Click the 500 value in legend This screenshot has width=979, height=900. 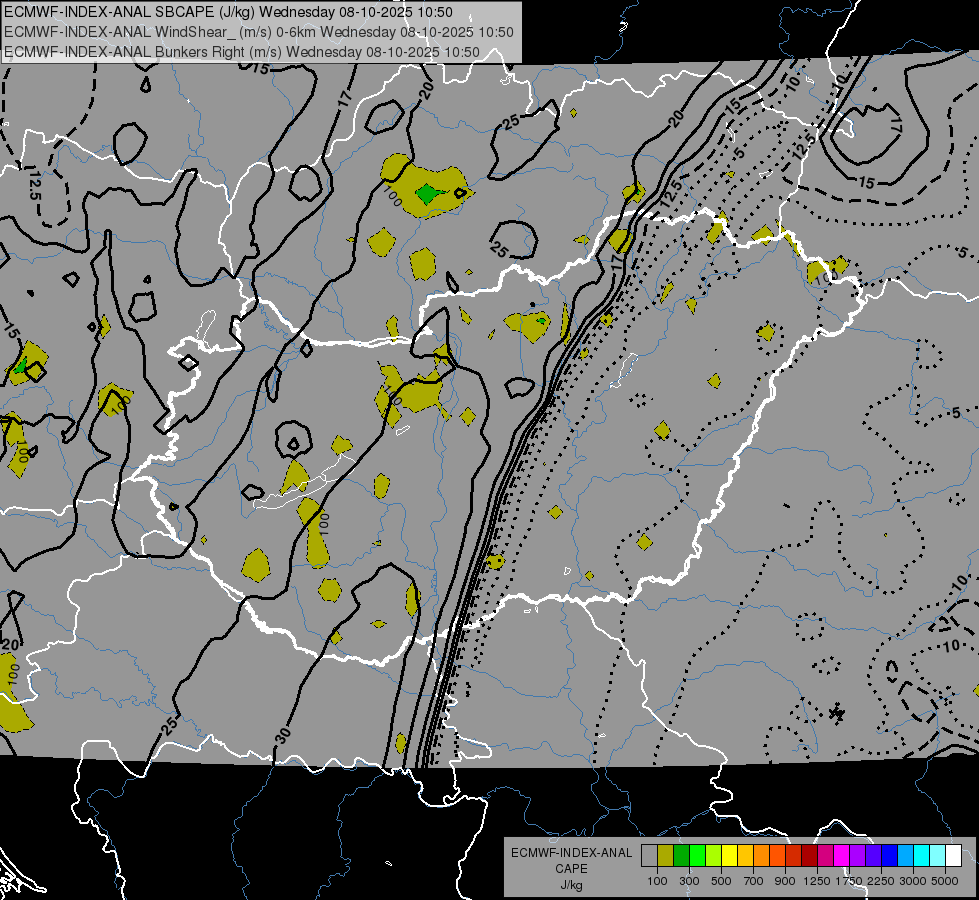click(x=721, y=881)
